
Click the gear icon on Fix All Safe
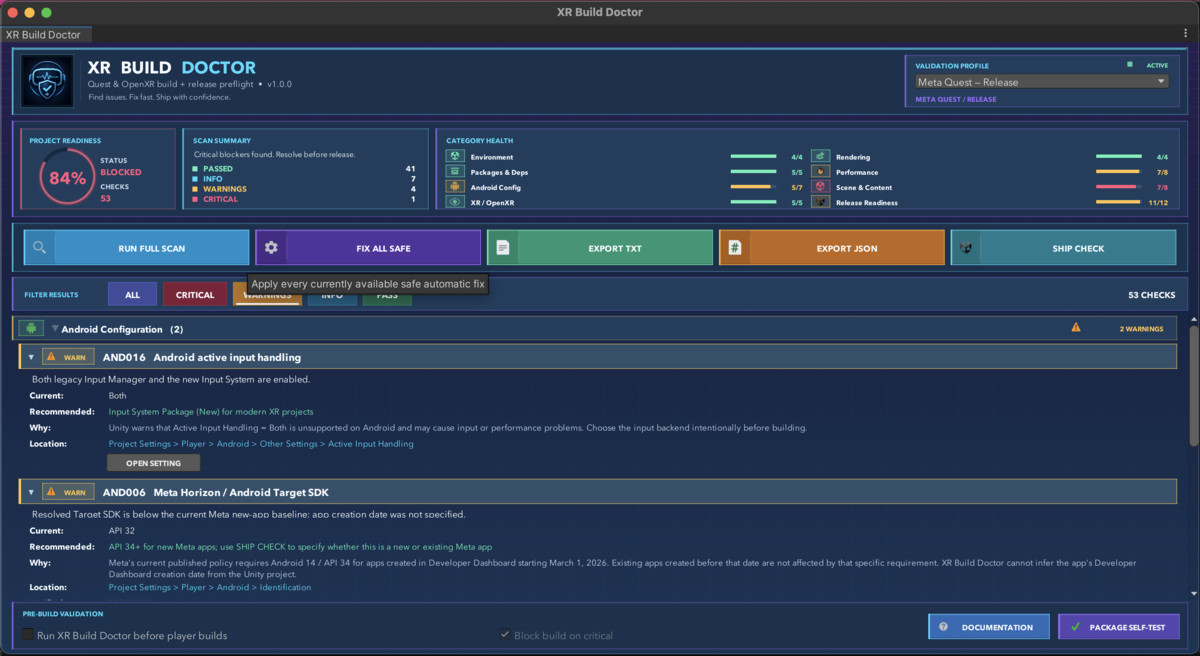point(271,248)
